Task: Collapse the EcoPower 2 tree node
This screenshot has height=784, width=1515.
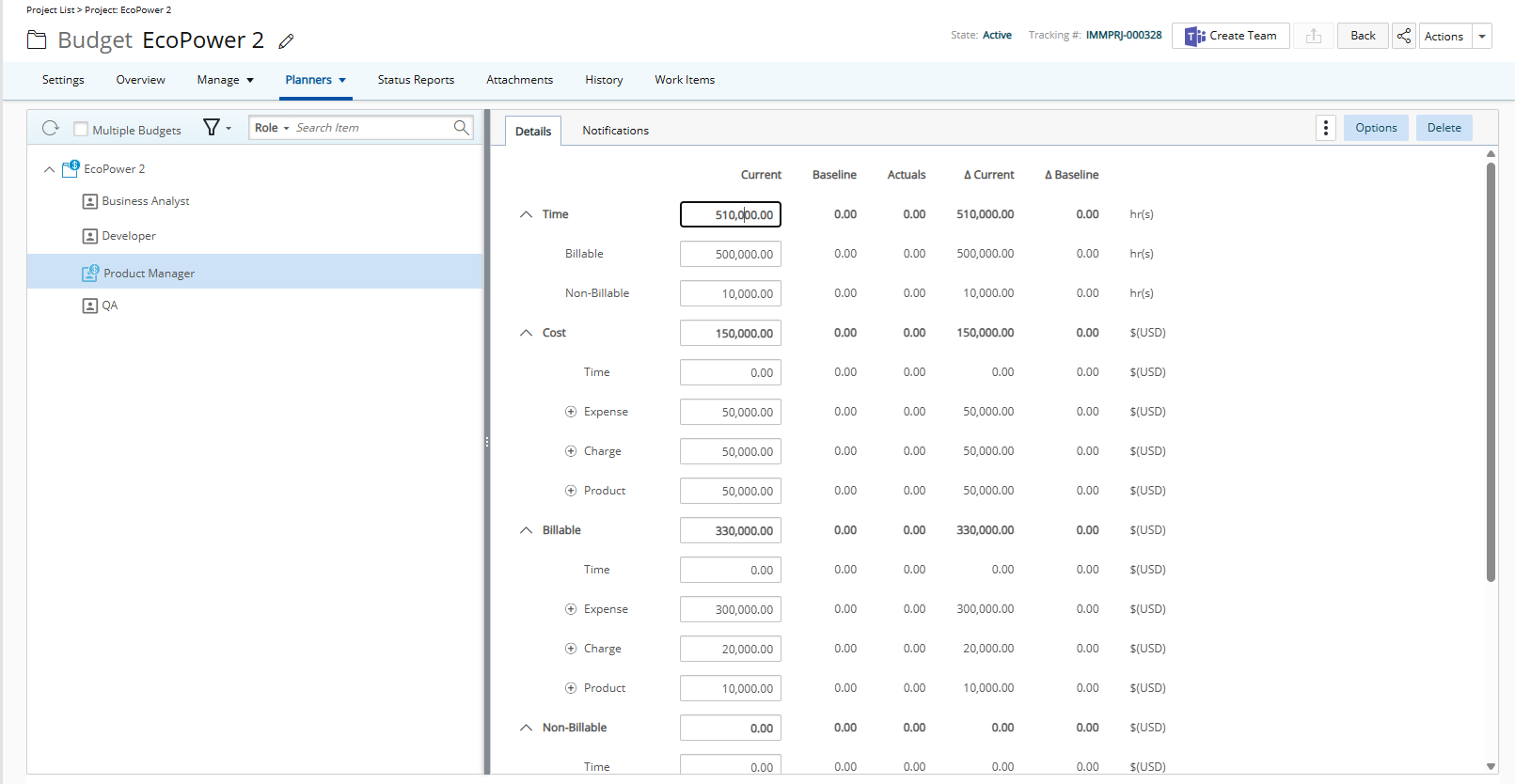Action: point(49,169)
